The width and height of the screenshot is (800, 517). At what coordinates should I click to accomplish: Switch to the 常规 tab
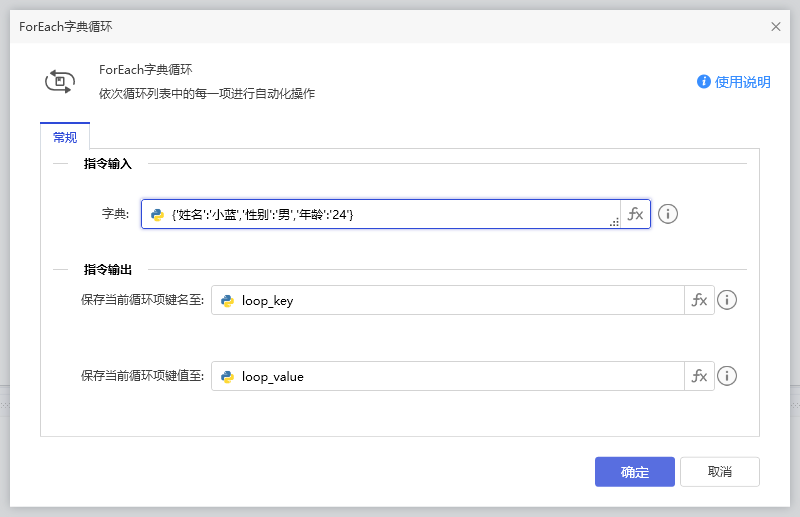(65, 137)
